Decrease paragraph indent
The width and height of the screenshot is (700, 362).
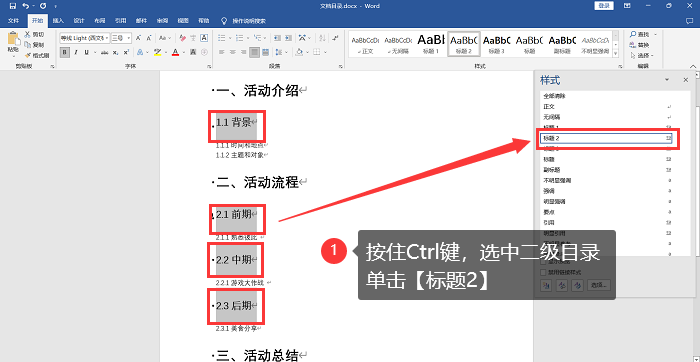277,38
